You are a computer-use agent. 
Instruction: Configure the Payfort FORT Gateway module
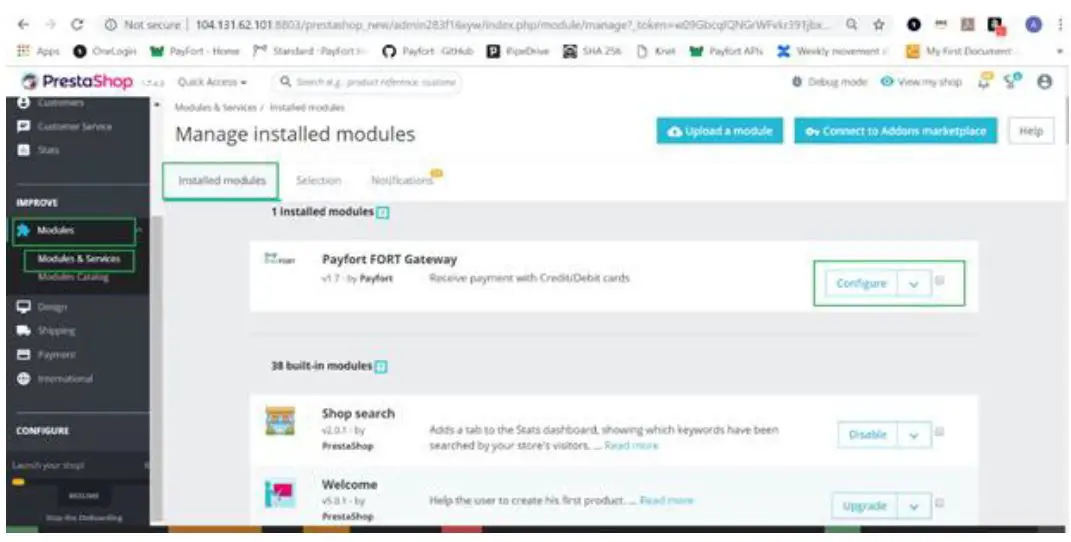pyautogui.click(x=861, y=283)
